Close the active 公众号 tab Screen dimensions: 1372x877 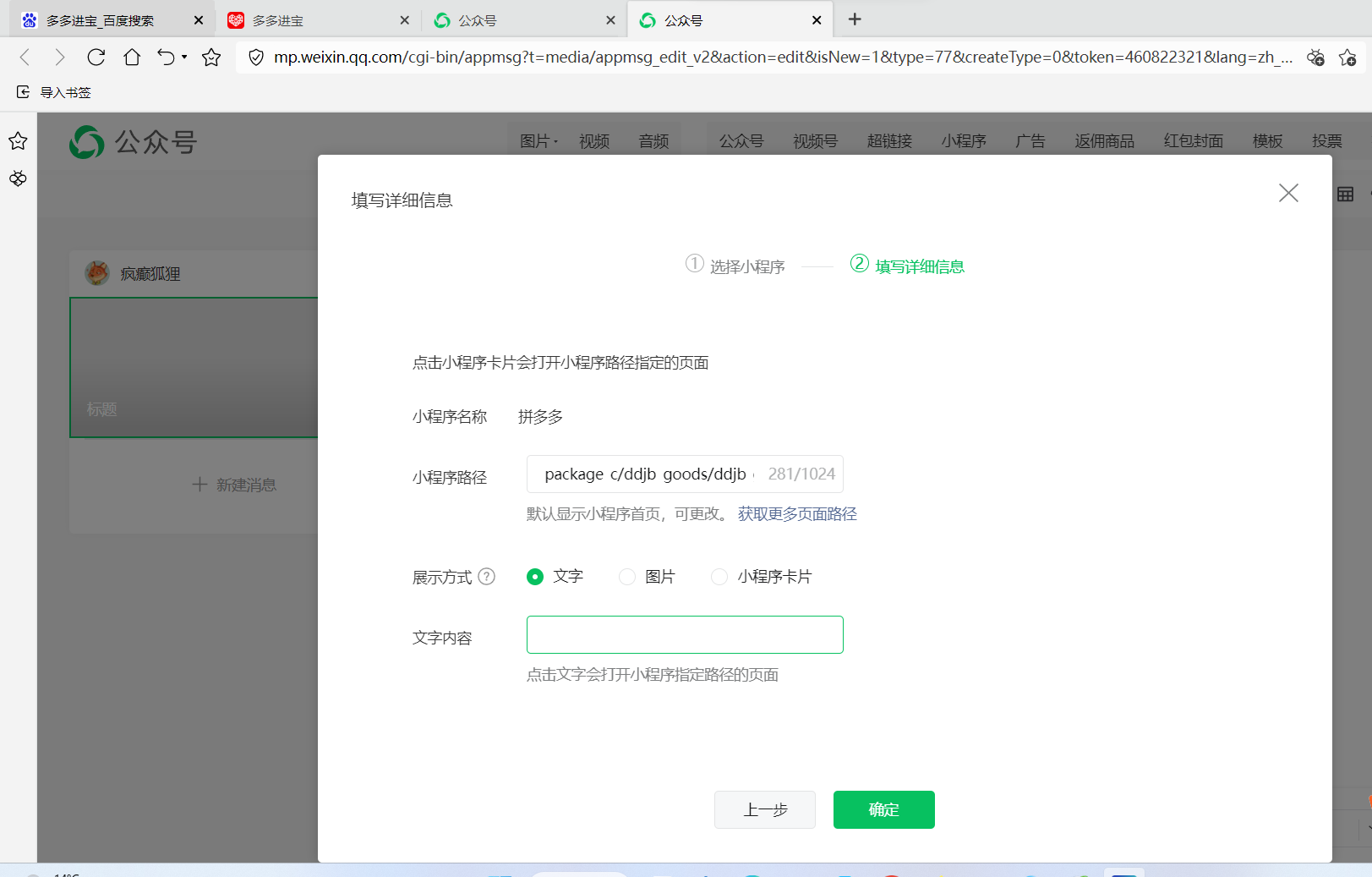pos(817,20)
